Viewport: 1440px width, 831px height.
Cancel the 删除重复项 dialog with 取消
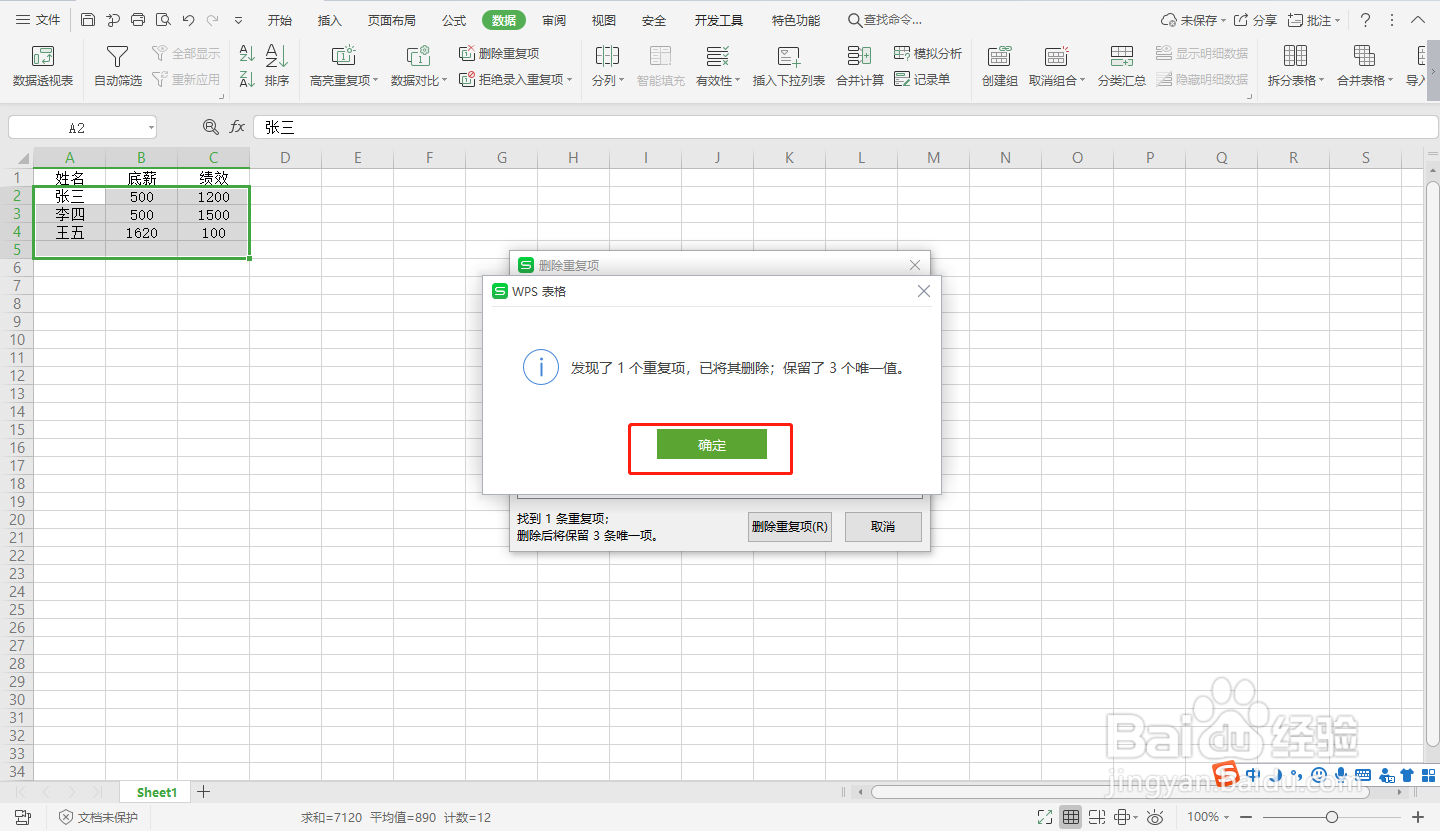pos(883,526)
